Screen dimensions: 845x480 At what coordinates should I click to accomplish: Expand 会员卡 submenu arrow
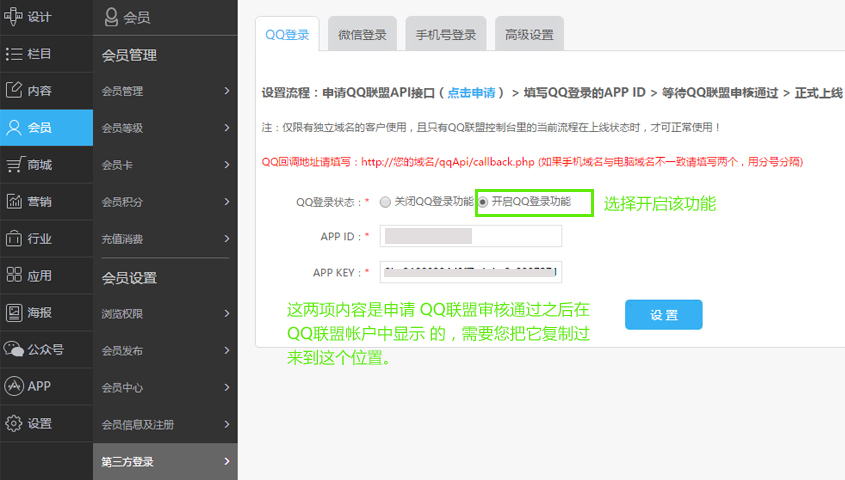click(227, 164)
